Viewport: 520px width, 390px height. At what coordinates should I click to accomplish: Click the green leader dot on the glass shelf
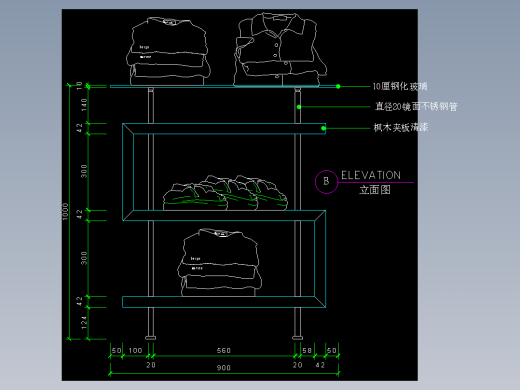coord(338,86)
